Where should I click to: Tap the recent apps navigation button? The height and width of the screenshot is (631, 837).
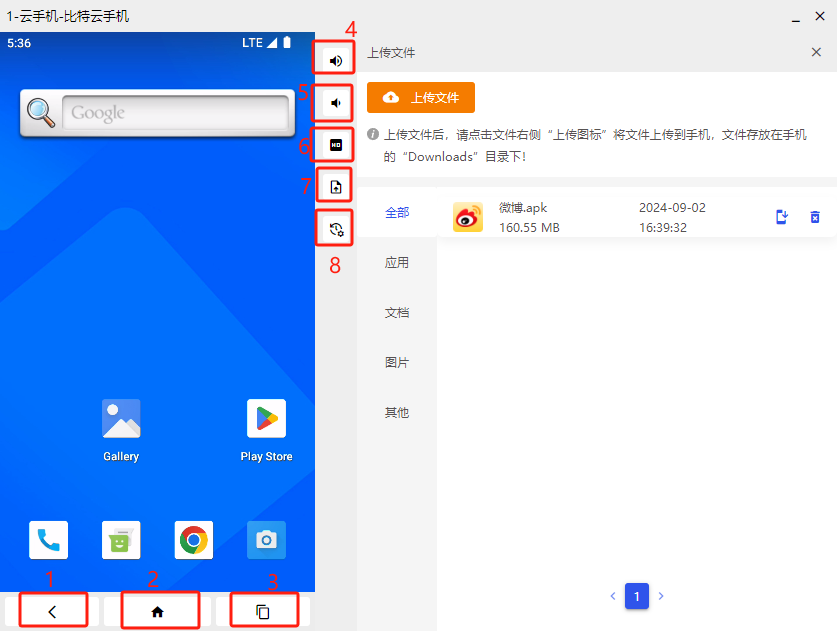[x=263, y=611]
